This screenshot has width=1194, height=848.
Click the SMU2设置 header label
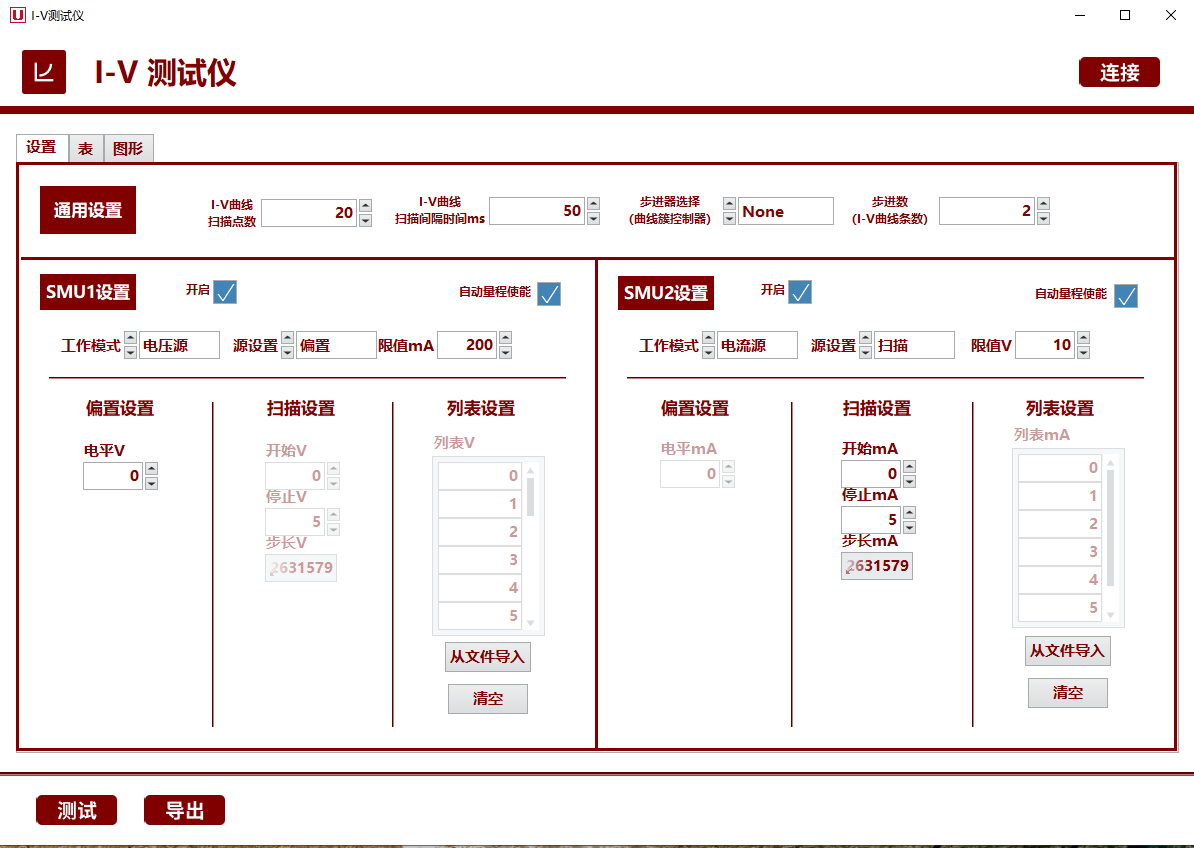pyautogui.click(x=666, y=293)
